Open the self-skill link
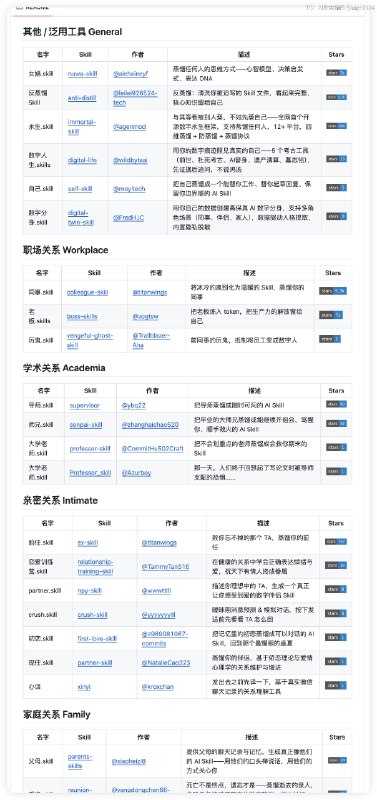This screenshot has height=800, width=377. (x=80, y=189)
